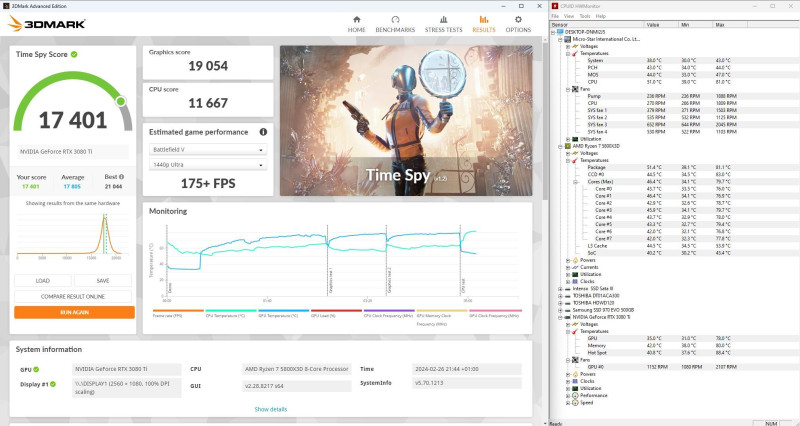Click the orange RUN AGAIN button

coord(74,312)
